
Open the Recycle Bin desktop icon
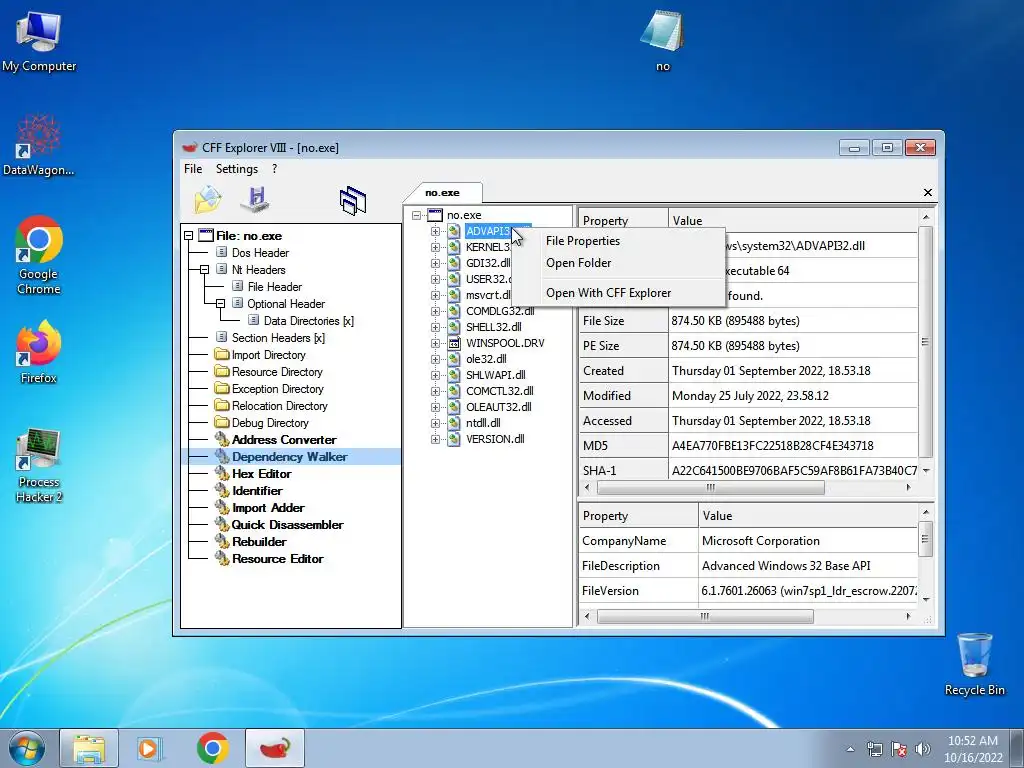(x=974, y=664)
